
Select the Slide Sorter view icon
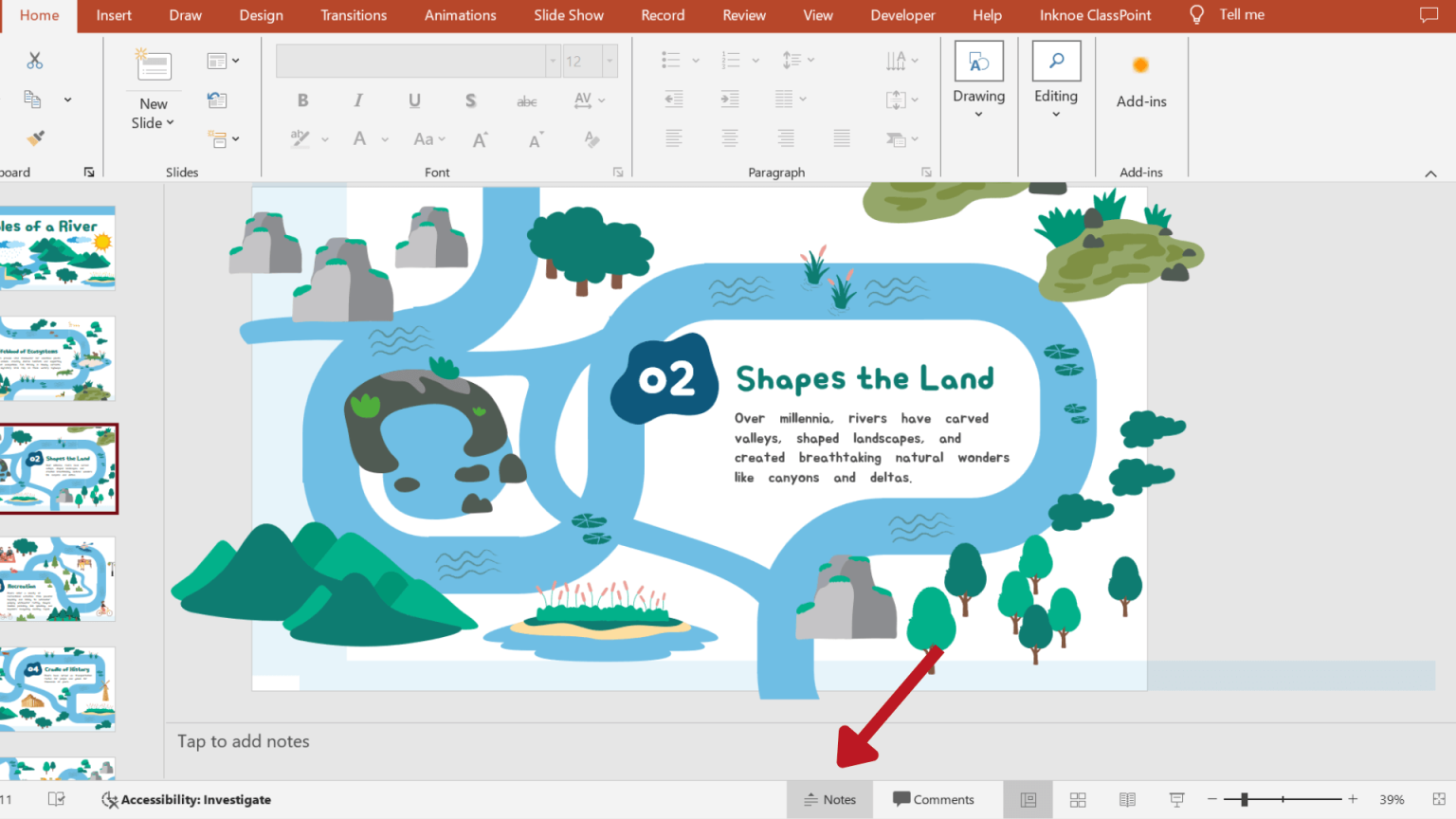pyautogui.click(x=1078, y=799)
